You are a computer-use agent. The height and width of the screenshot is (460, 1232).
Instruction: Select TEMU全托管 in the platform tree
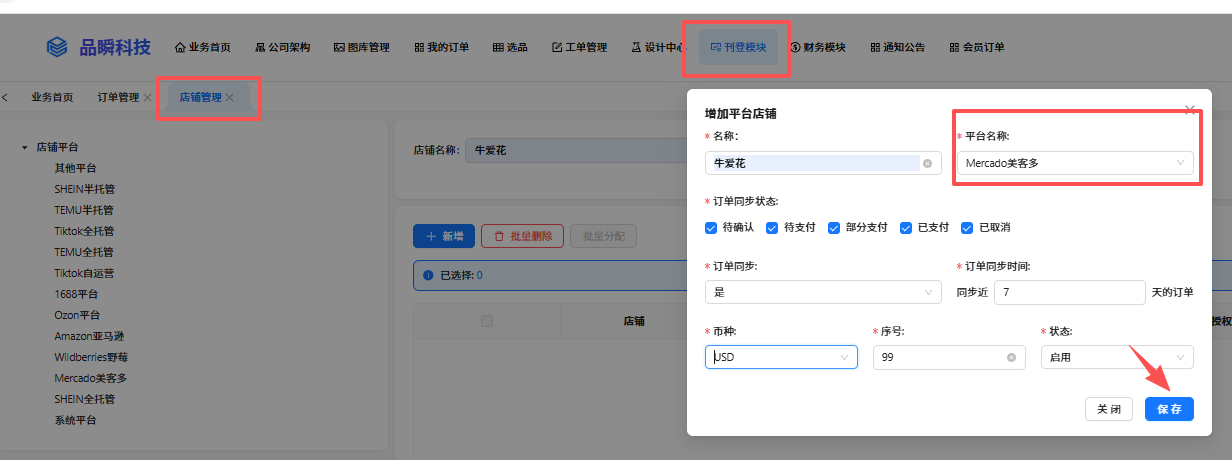84,252
